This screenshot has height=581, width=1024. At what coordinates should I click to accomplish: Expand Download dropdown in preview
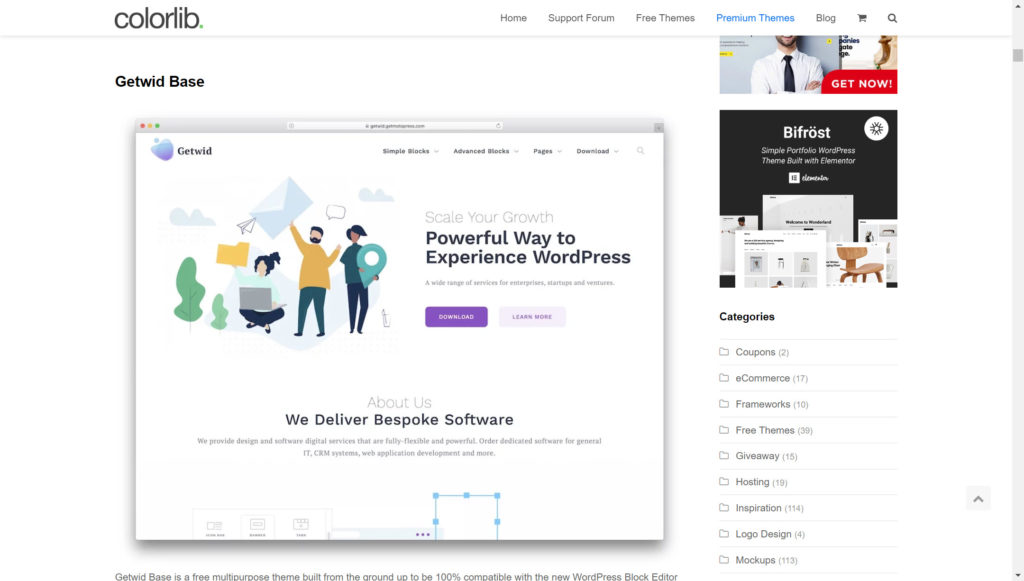[598, 151]
